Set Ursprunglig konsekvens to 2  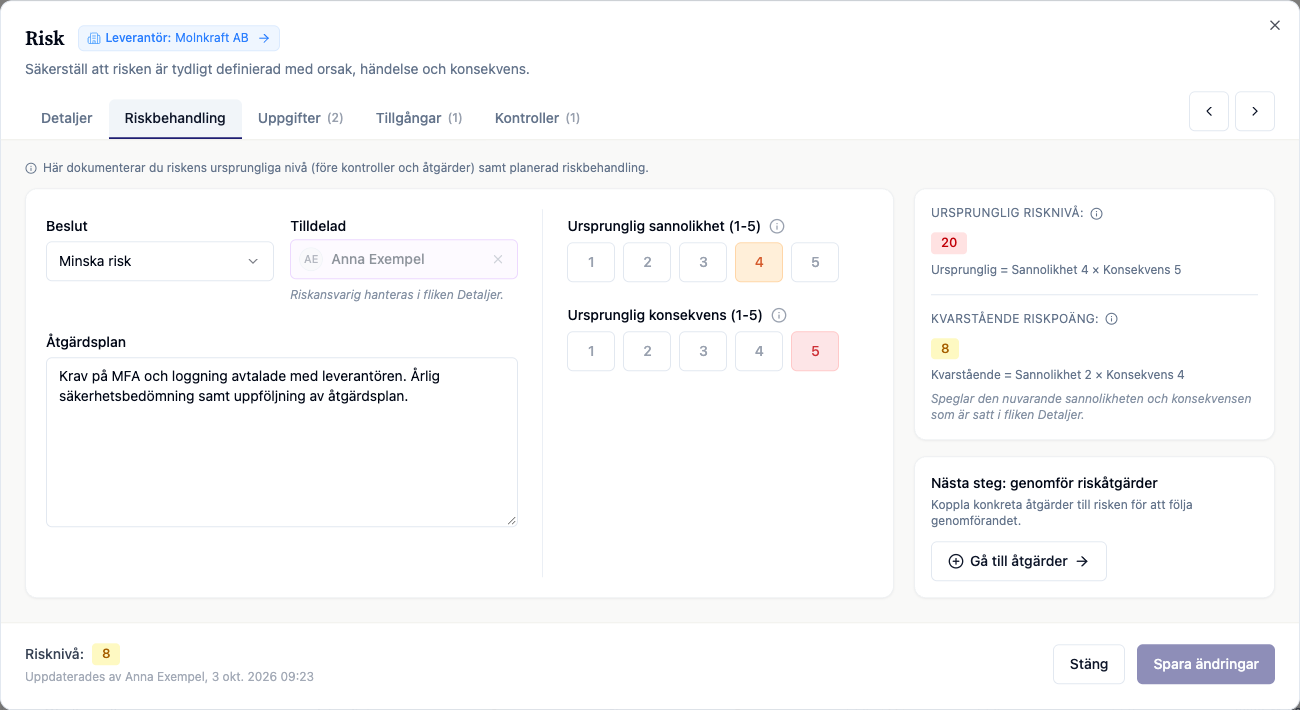[647, 351]
